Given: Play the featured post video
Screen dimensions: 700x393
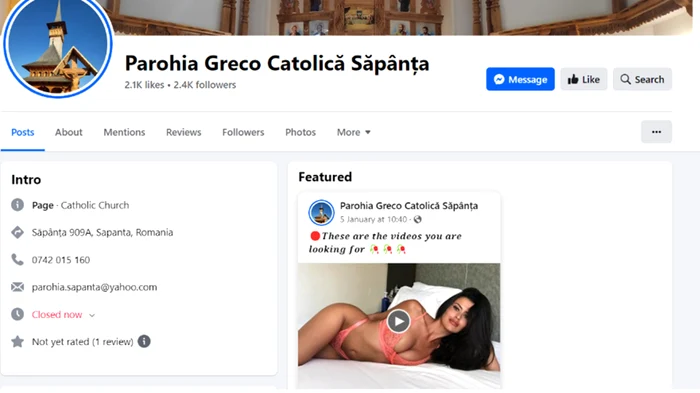Looking at the screenshot, I should pos(399,321).
